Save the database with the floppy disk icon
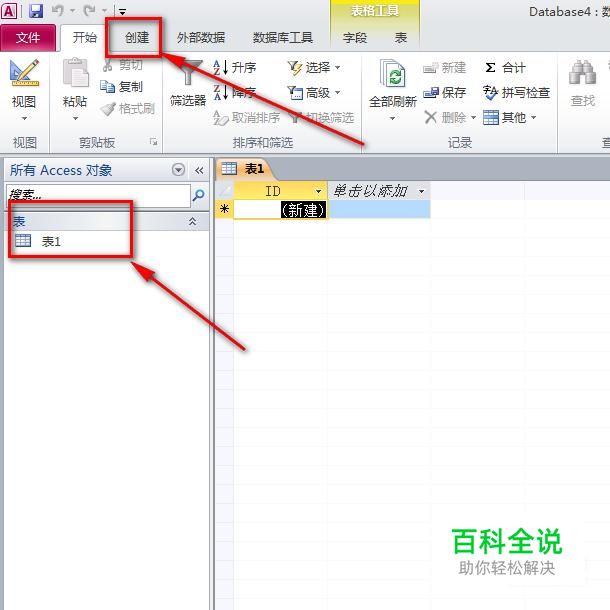 coord(35,11)
